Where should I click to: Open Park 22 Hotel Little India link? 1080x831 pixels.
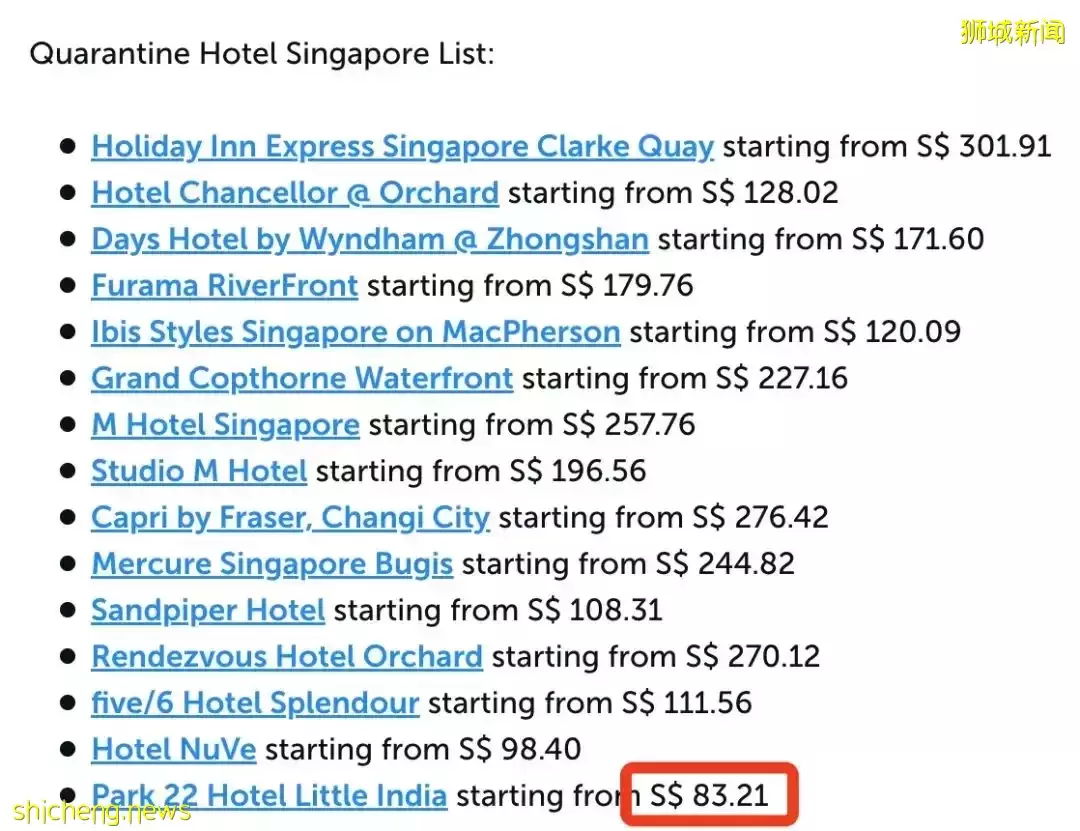pos(269,796)
